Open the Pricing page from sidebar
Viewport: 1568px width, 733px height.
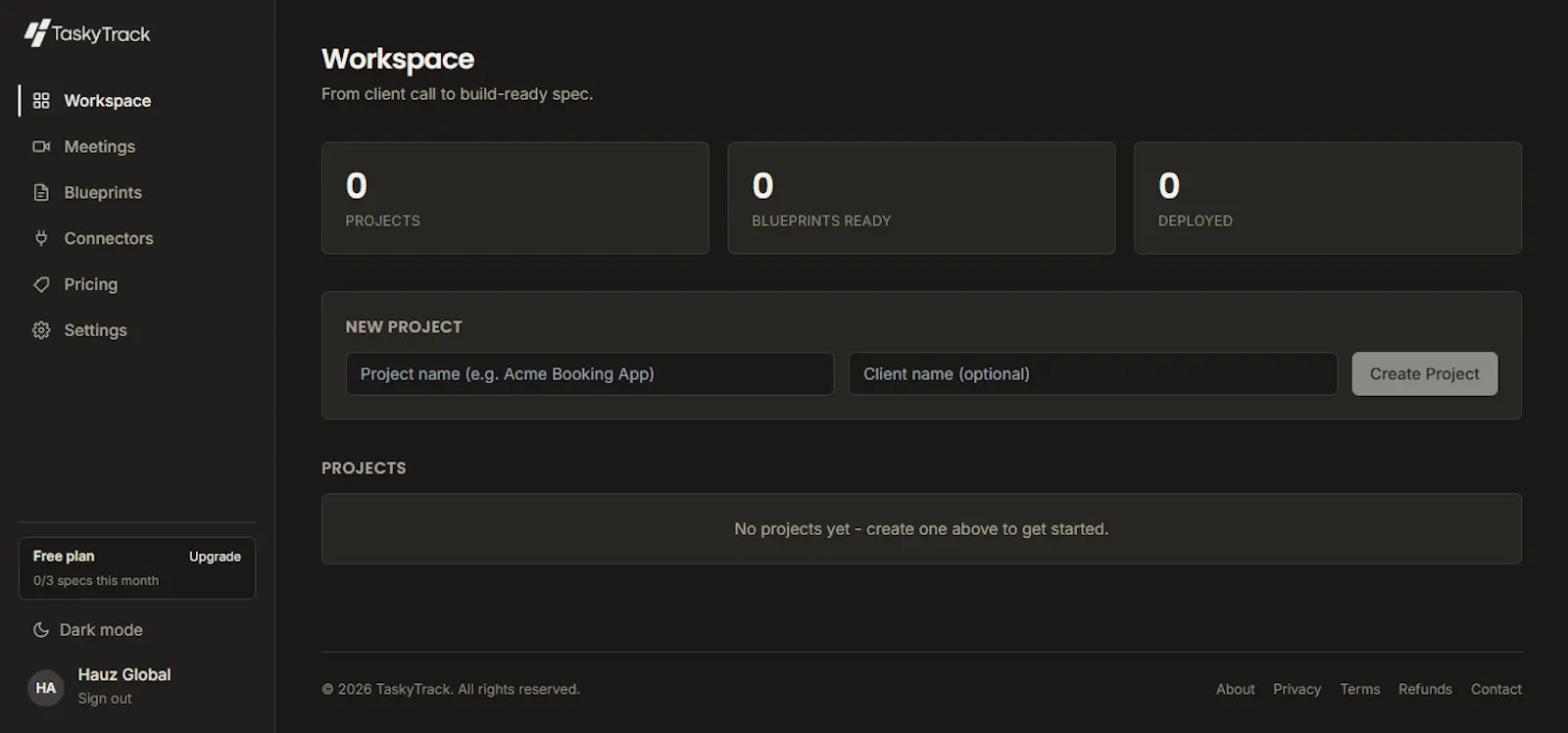[137, 284]
